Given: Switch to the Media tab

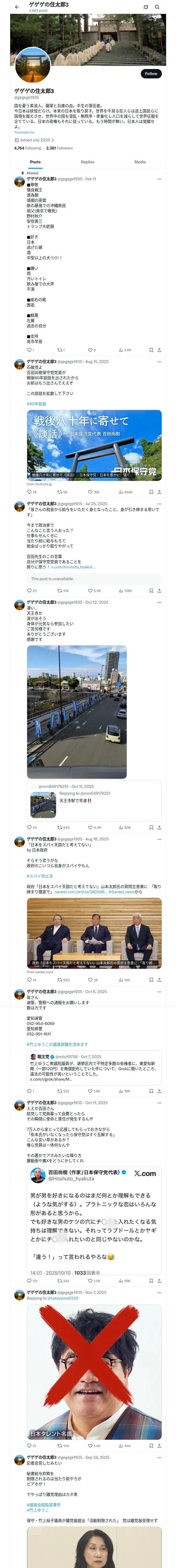Looking at the screenshot, I should click(140, 162).
